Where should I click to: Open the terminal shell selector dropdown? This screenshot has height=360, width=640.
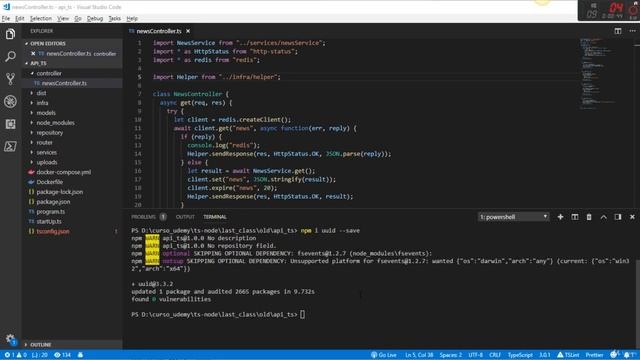pos(513,217)
